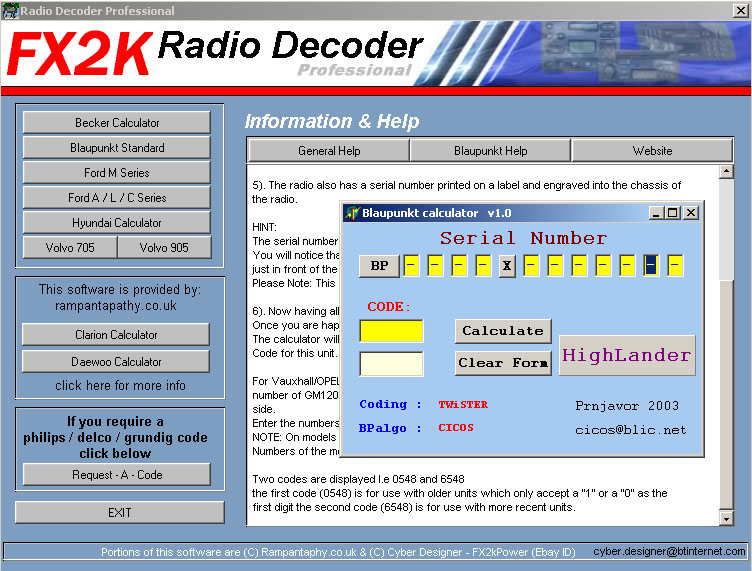This screenshot has width=752, height=571.
Task: Click the 'Prnjavor 2003' text
Action: pyautogui.click(x=627, y=406)
